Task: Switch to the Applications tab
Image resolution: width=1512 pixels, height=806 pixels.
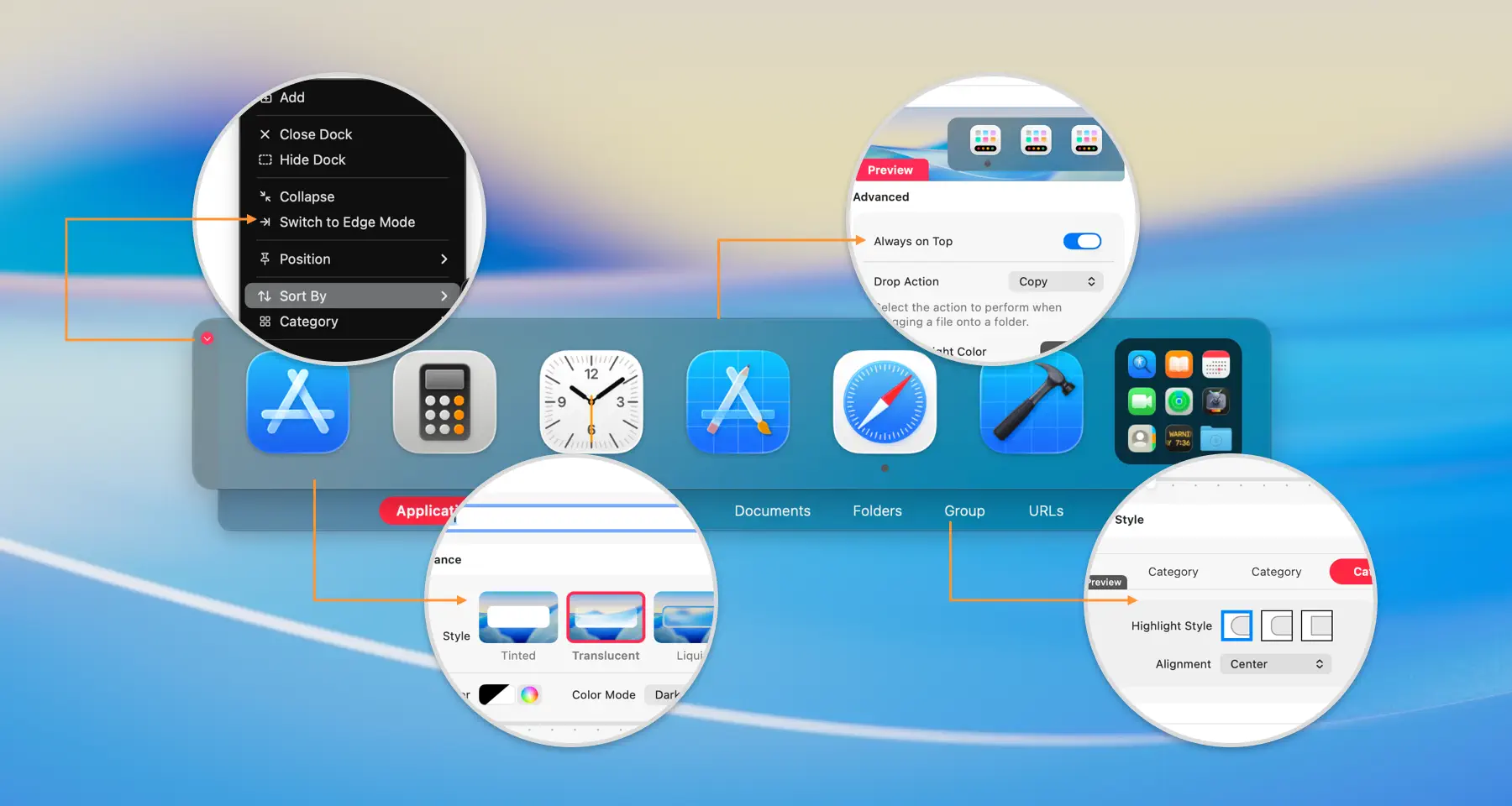Action: [x=424, y=510]
